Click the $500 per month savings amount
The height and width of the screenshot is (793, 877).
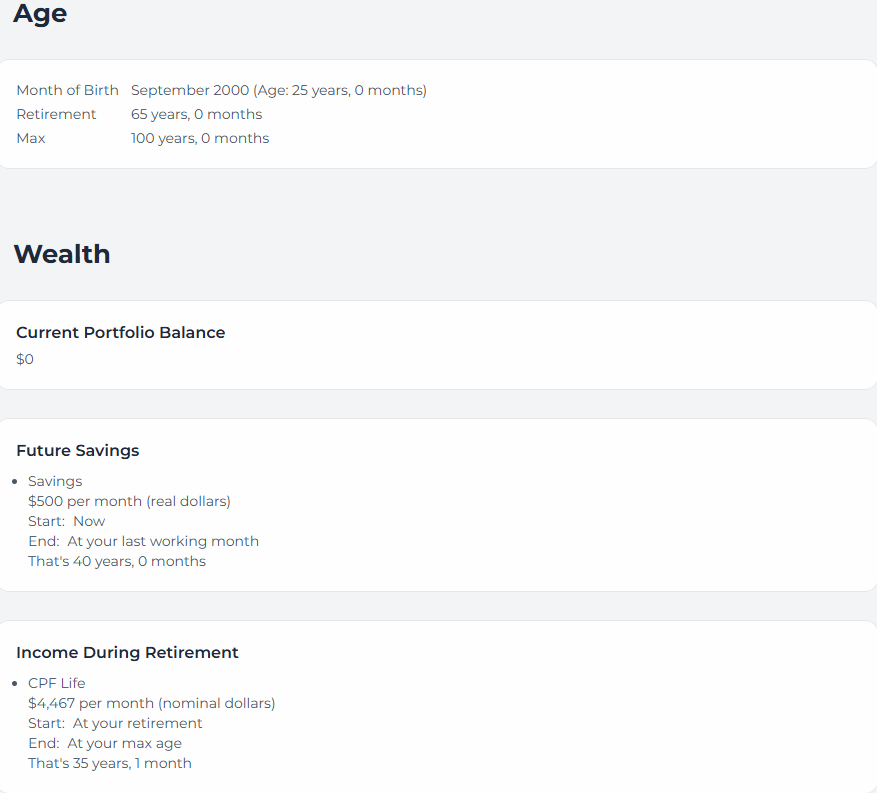[129, 501]
